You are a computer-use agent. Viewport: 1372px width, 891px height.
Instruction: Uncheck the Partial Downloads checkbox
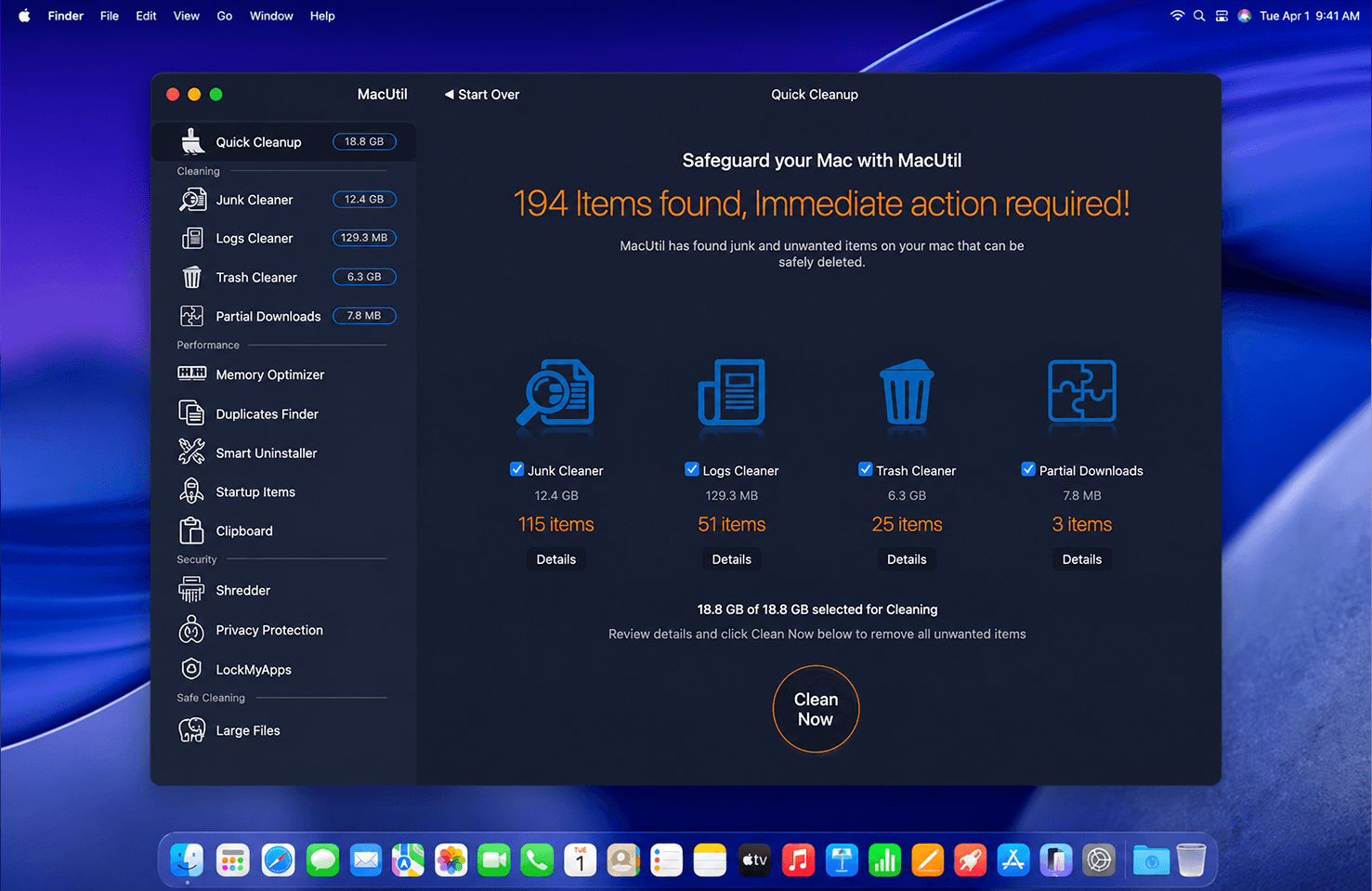(1028, 469)
